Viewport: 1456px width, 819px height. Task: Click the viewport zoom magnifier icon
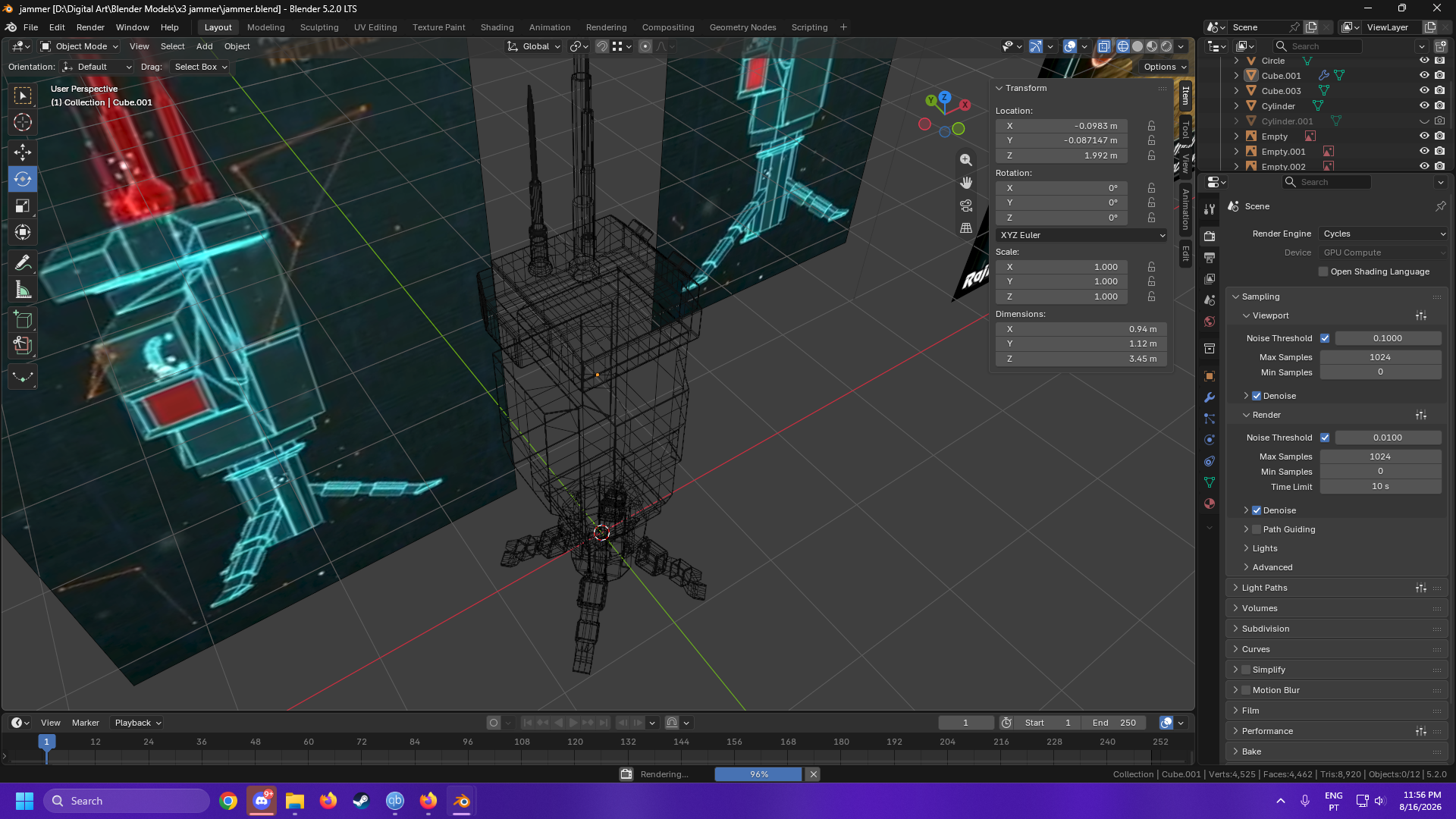966,160
